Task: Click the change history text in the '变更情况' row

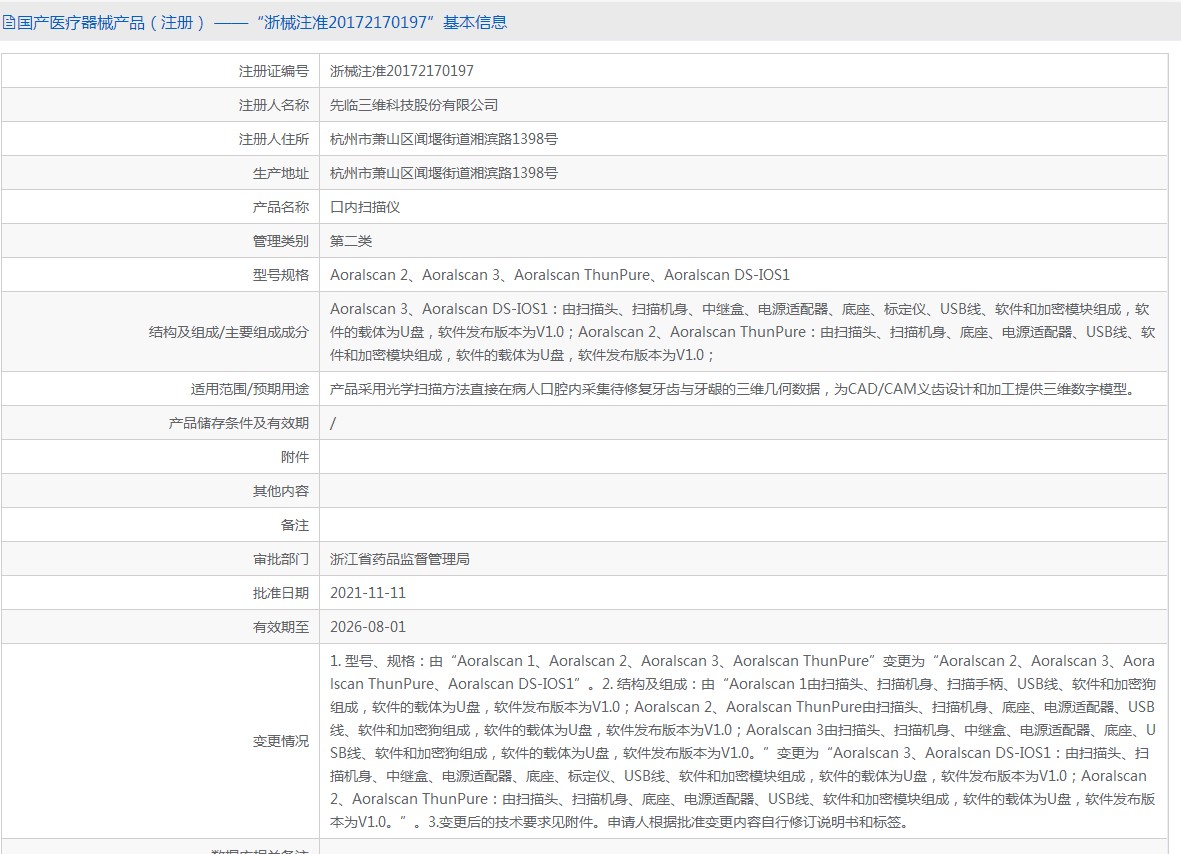Action: coord(743,741)
